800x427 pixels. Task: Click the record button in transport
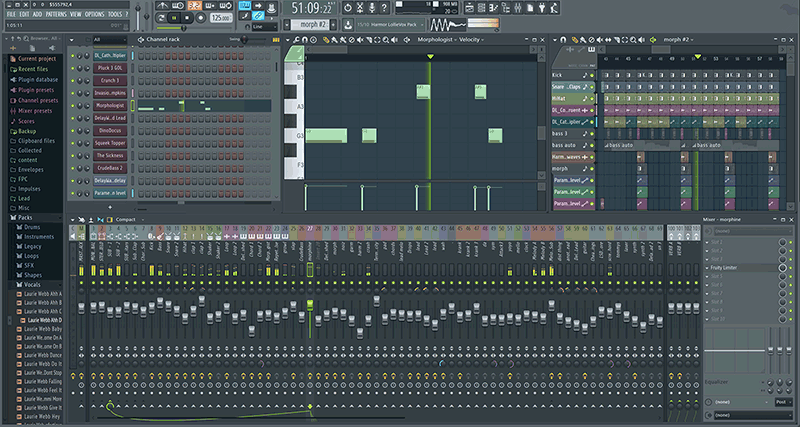pos(200,18)
